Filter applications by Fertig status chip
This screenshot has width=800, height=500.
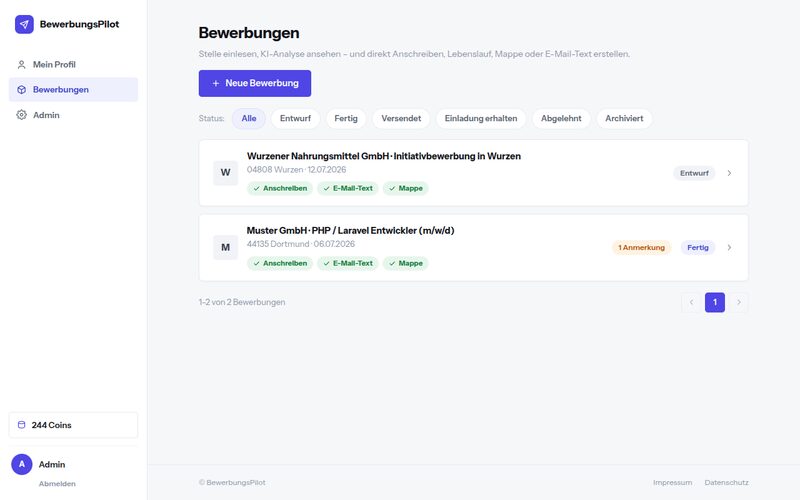tap(346, 118)
